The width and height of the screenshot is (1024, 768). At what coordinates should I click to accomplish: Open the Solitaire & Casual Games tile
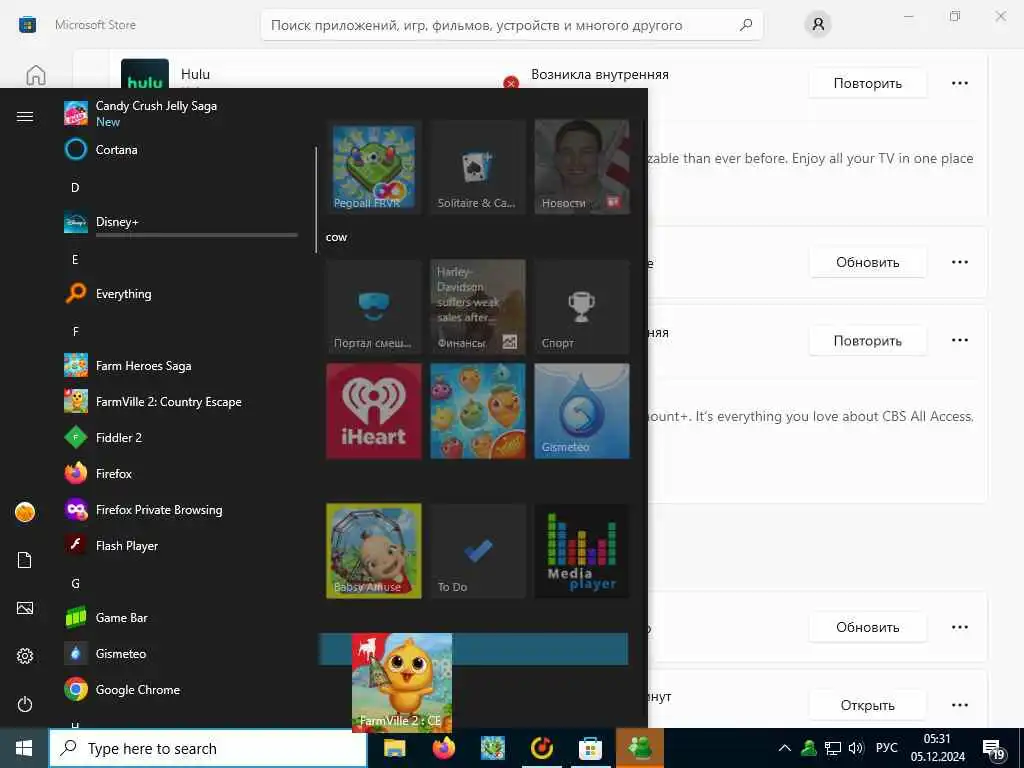(477, 167)
